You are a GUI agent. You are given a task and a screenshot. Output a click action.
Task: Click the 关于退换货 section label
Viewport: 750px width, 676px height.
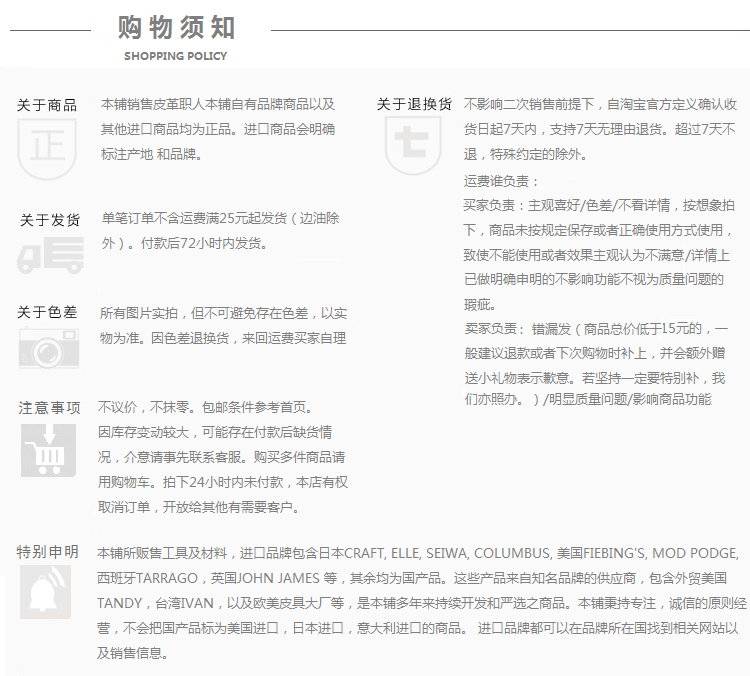tap(414, 104)
